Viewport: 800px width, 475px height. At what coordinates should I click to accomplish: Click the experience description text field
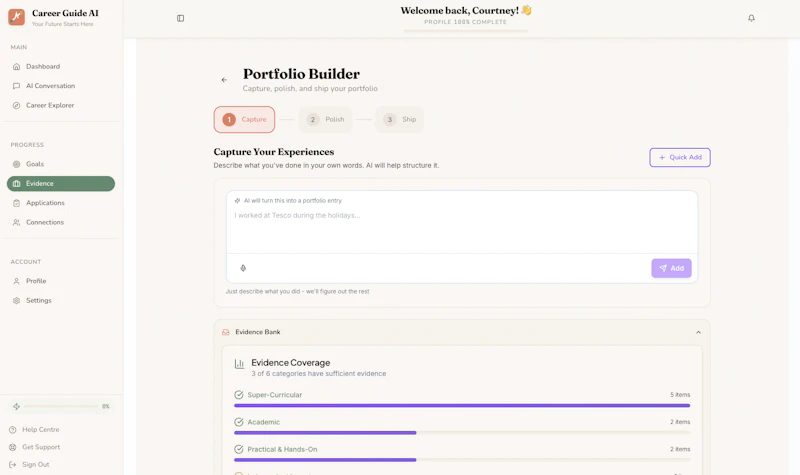coord(462,222)
